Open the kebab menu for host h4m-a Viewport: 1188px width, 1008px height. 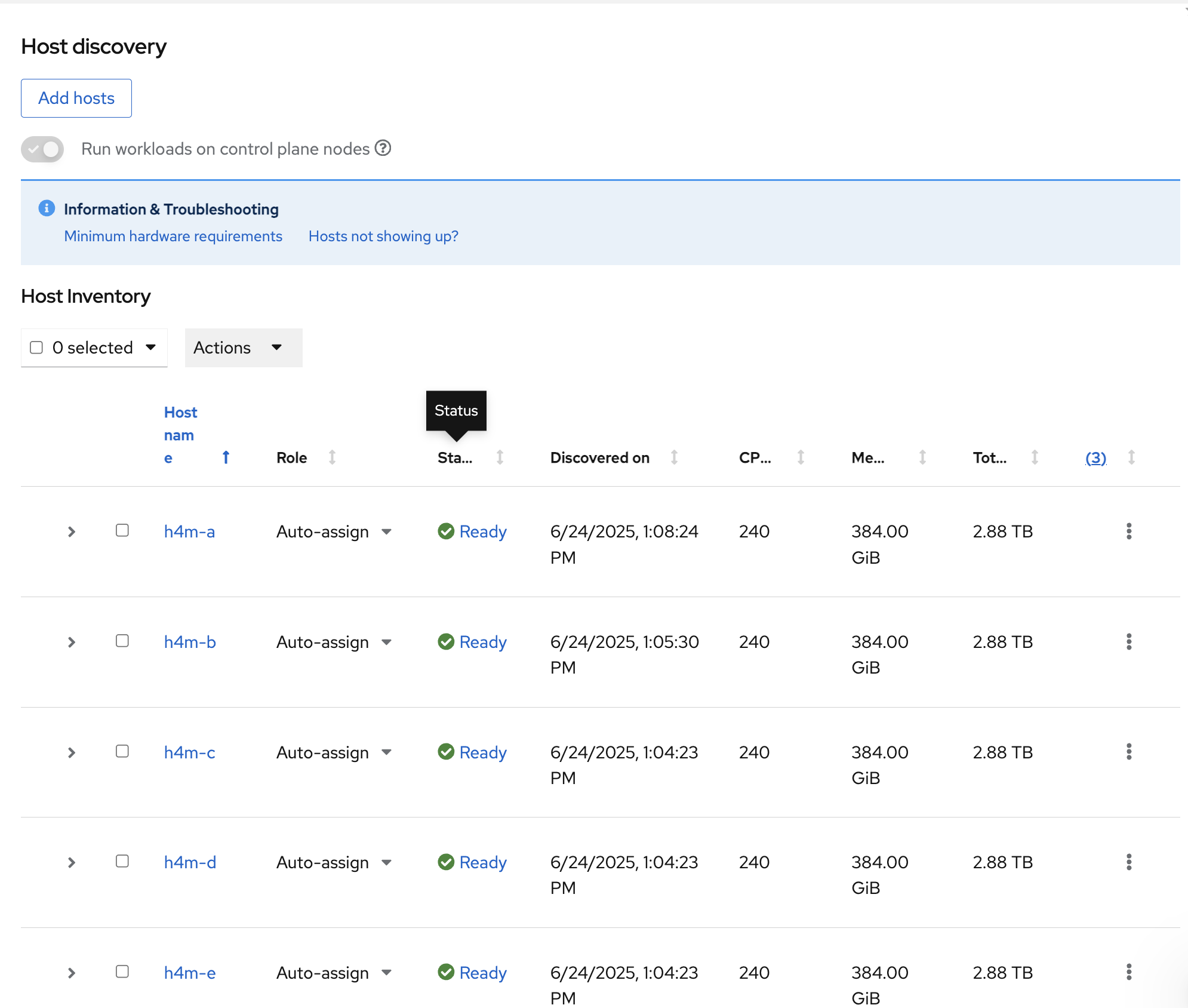point(1129,531)
